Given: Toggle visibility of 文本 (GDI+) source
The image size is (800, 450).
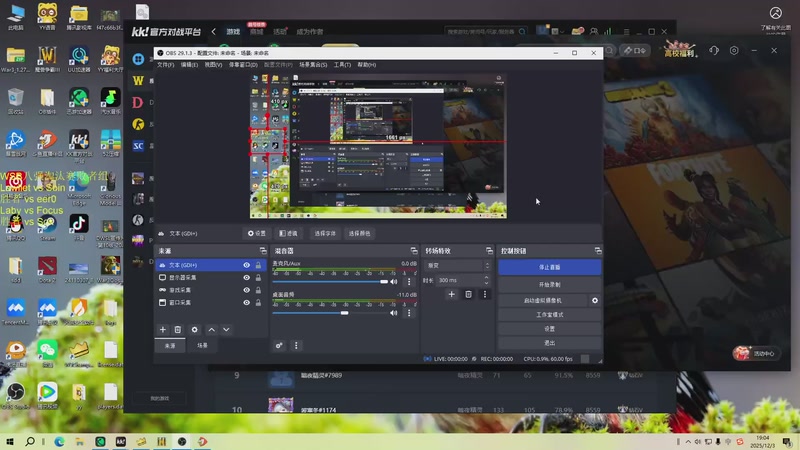Looking at the screenshot, I should coord(246,265).
